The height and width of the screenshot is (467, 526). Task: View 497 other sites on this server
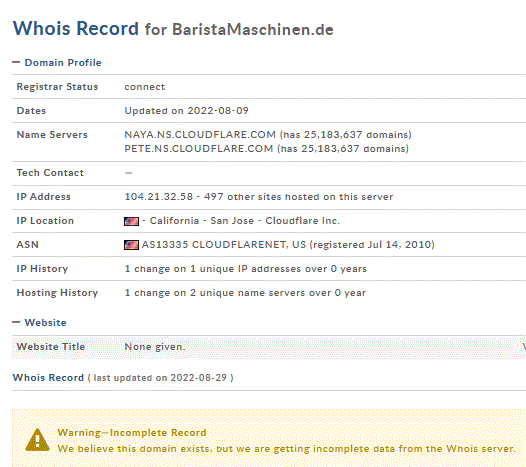[x=299, y=197]
